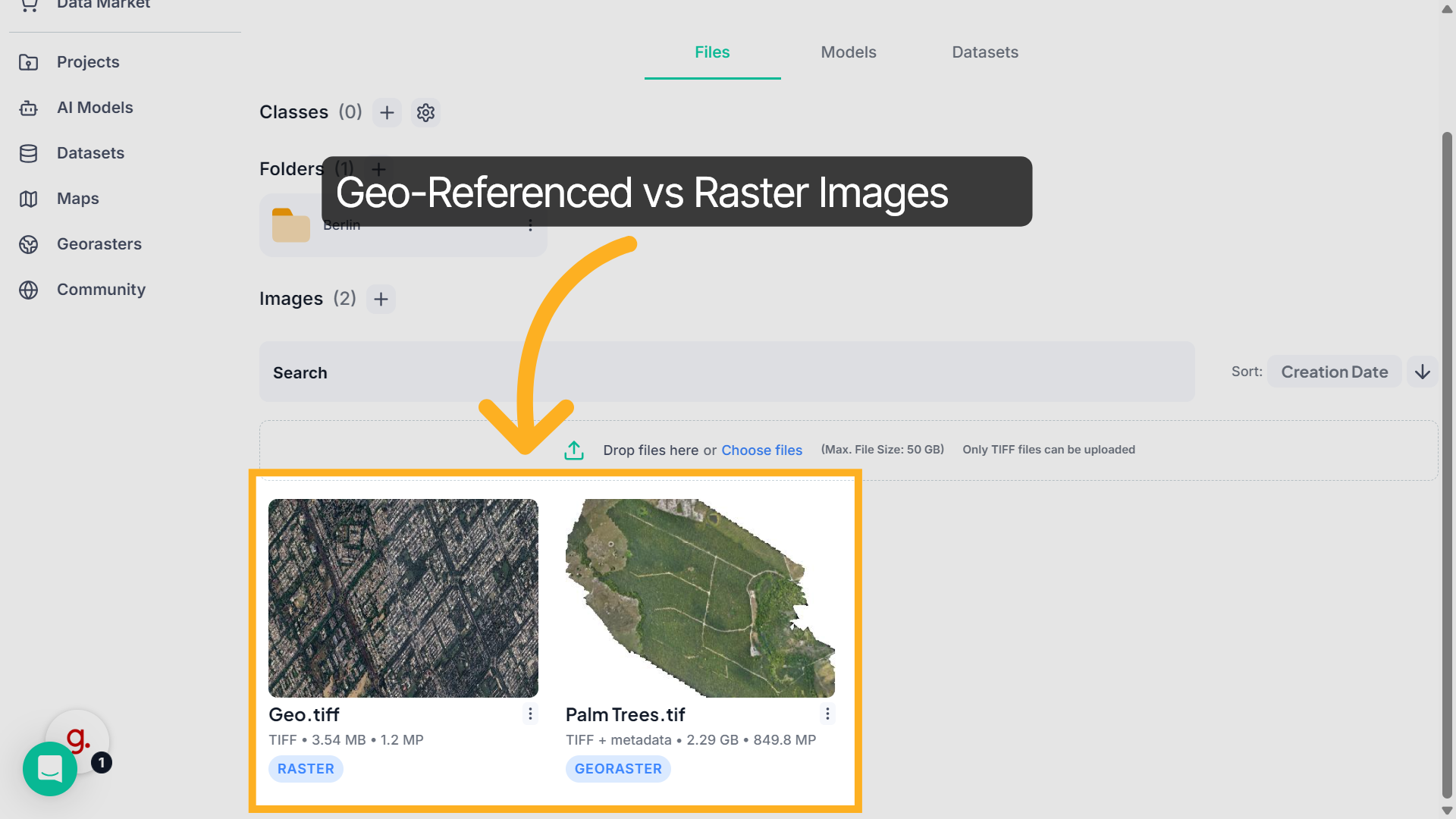Click the RASTER tag badge
1456x819 pixels.
click(306, 769)
